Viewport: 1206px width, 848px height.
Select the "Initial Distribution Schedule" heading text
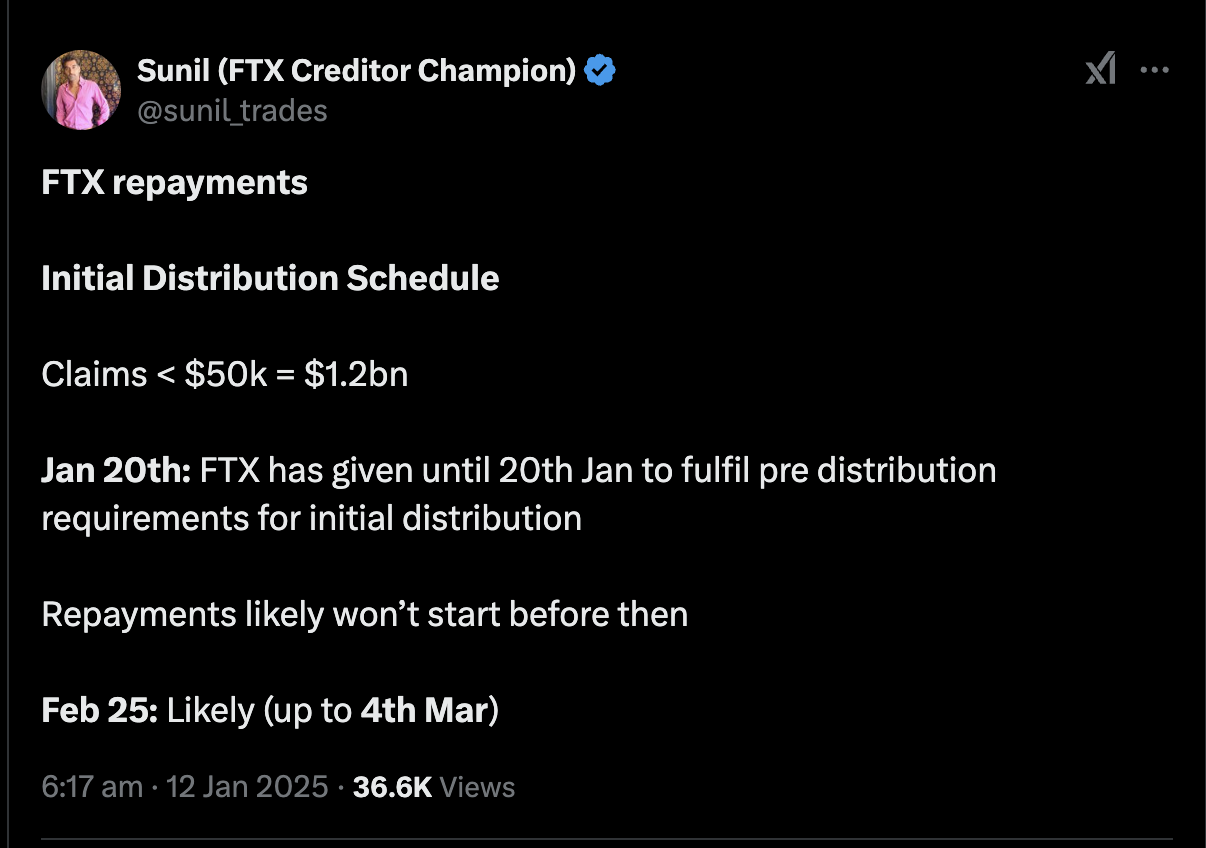coord(270,278)
